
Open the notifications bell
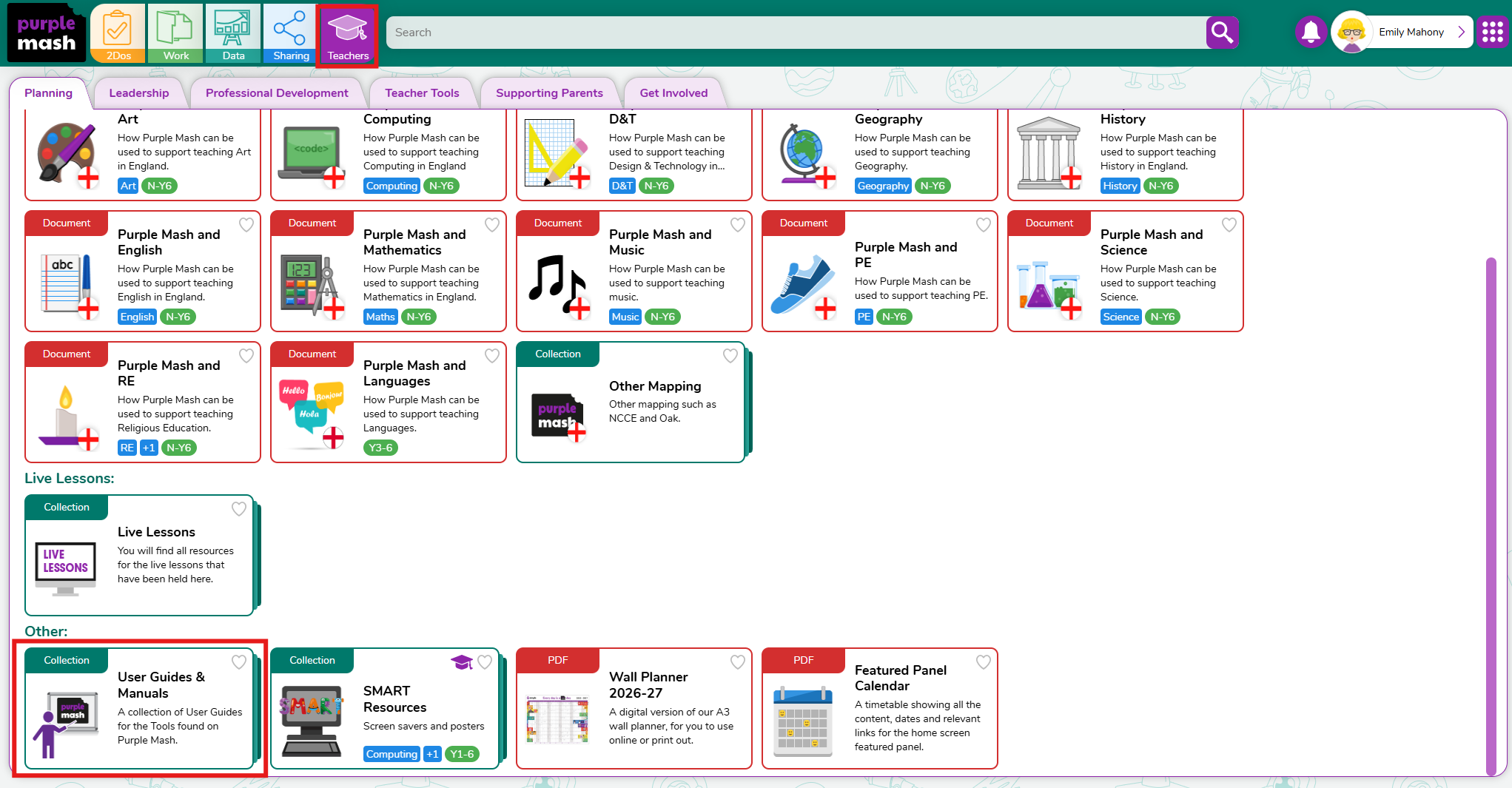pos(1311,33)
